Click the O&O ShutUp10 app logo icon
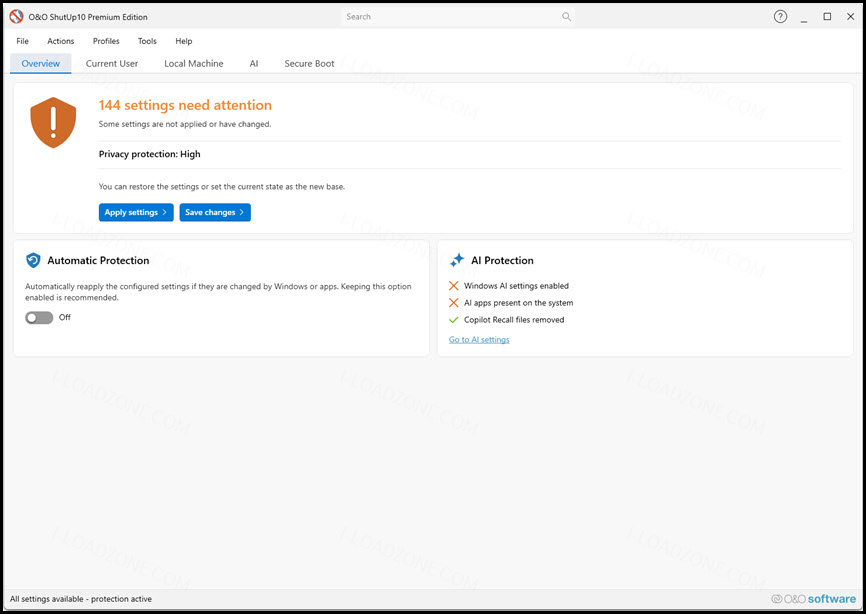Screen dimensions: 866x614 pos(17,17)
